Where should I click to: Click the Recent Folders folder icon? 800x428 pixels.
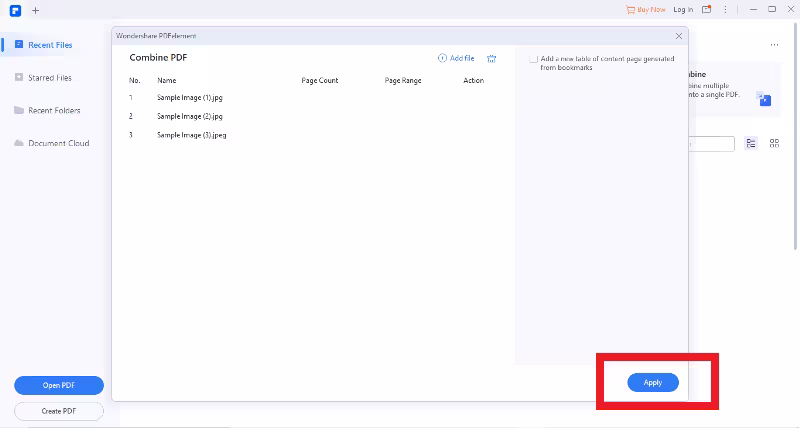coord(19,110)
